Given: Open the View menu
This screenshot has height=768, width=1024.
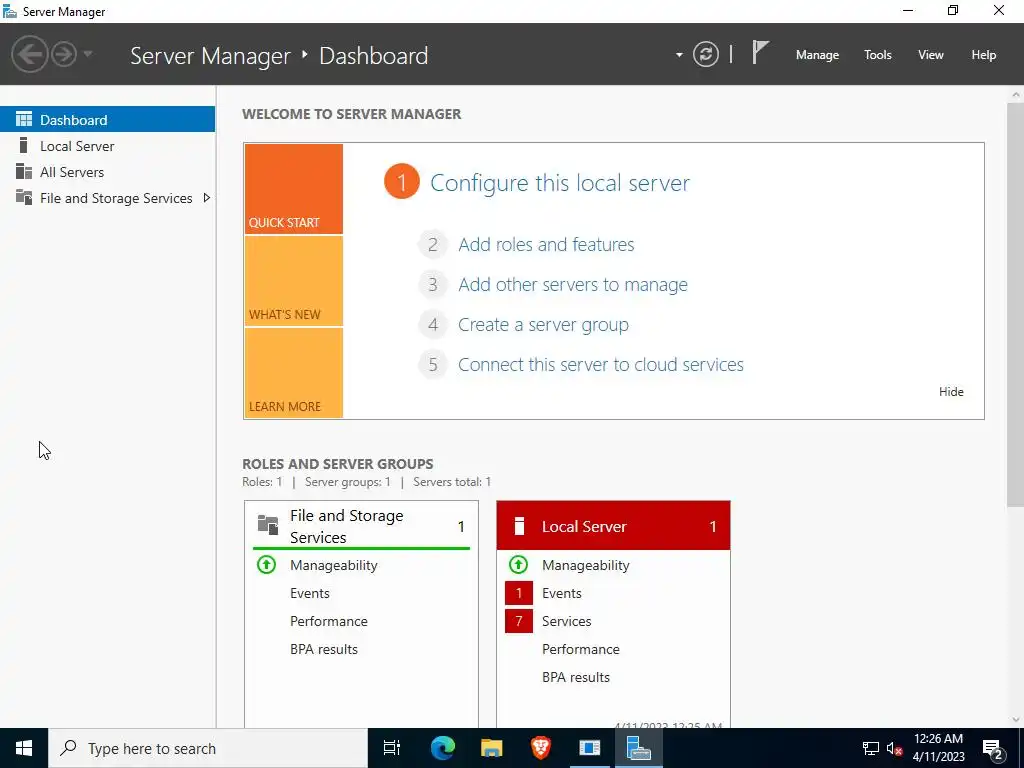Looking at the screenshot, I should tap(930, 55).
